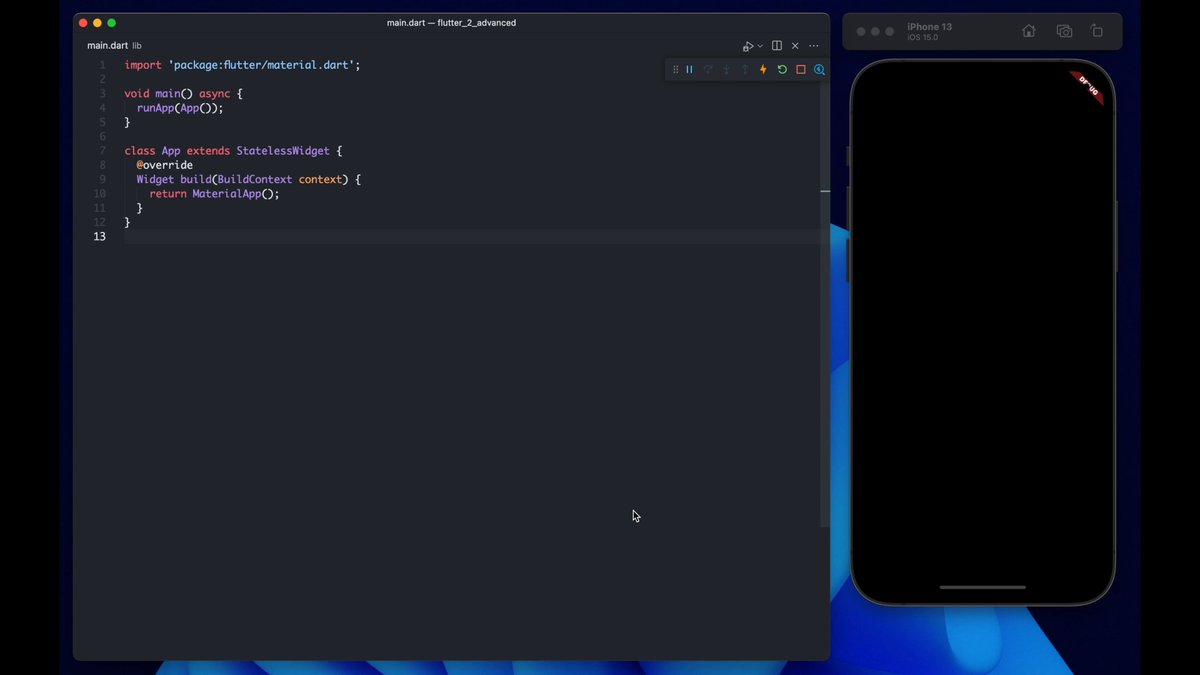Grab the debug toolbar drag handle

pyautogui.click(x=675, y=70)
